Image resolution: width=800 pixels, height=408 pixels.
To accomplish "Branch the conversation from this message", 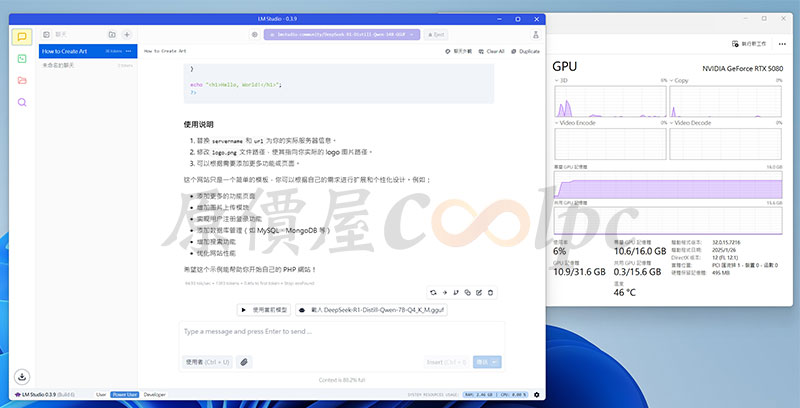I will 456,292.
